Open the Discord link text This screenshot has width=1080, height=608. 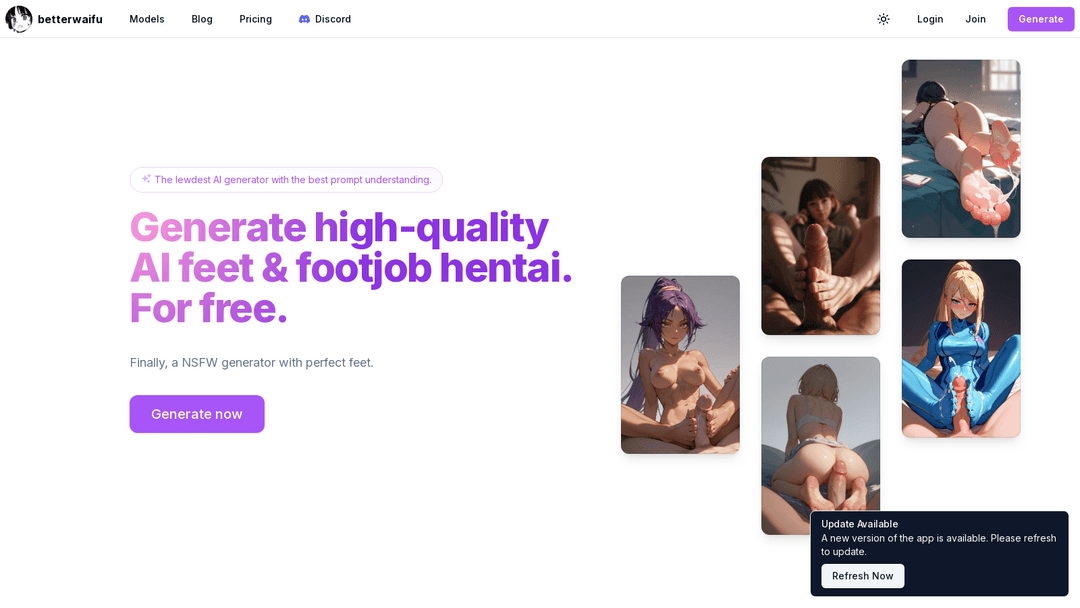point(333,19)
